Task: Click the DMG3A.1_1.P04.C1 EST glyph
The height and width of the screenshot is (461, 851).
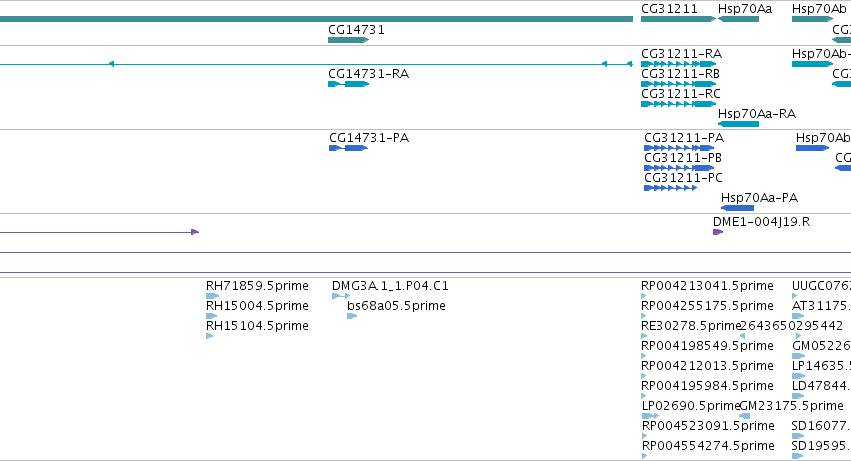Action: pos(341,296)
